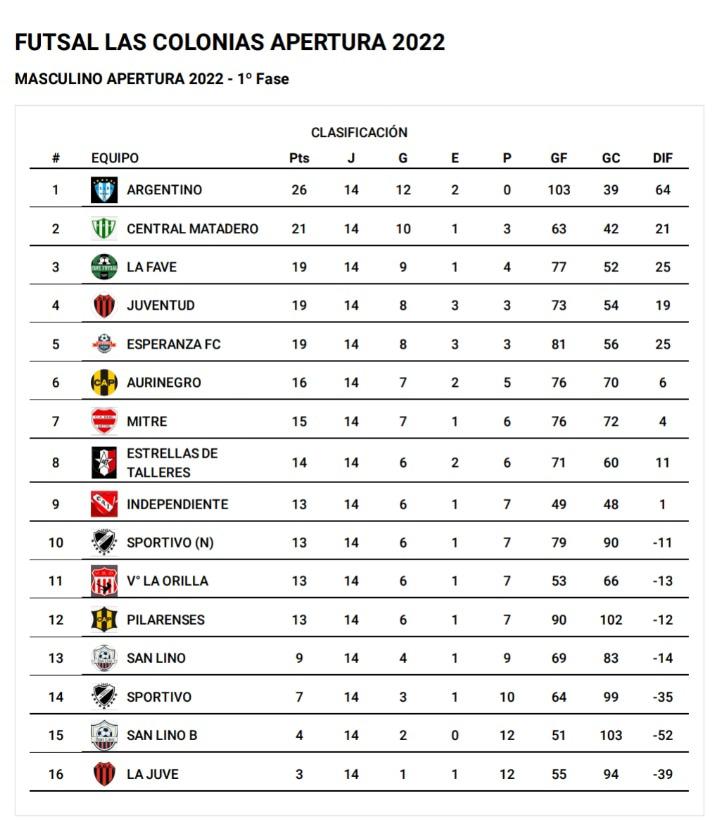Click the DIF column header

pyautogui.click(x=662, y=158)
